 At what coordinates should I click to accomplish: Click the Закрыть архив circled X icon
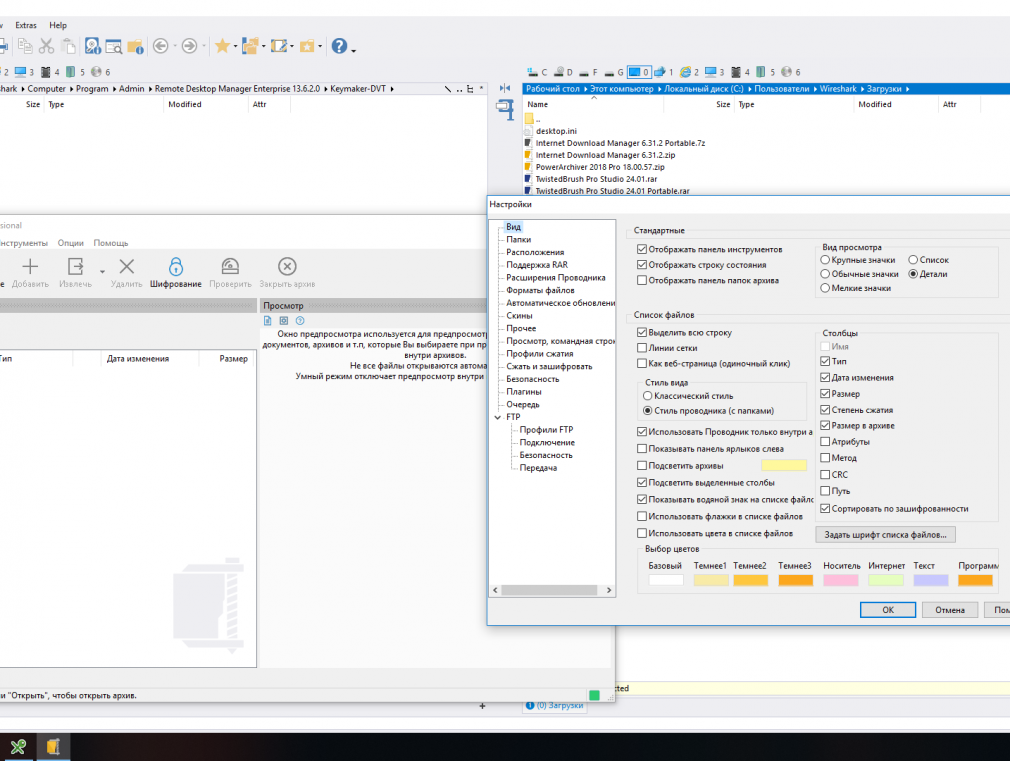point(287,266)
